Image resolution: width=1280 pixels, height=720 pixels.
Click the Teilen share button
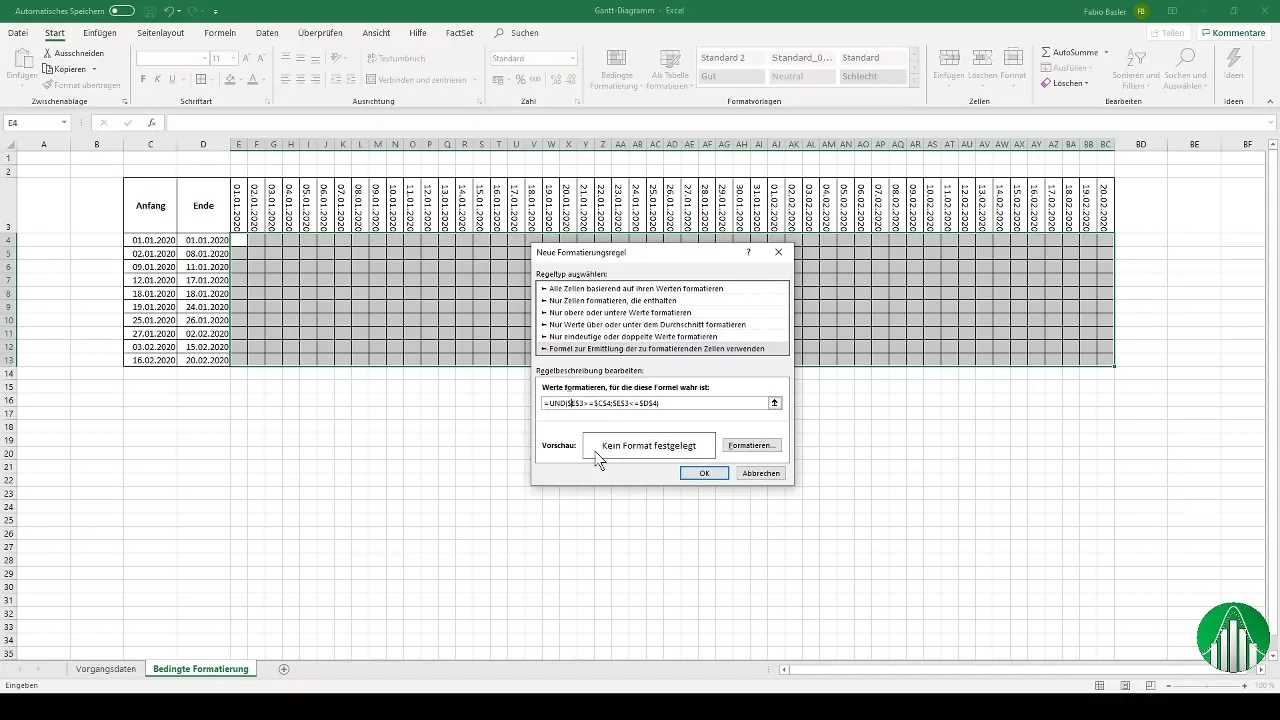(x=1168, y=33)
